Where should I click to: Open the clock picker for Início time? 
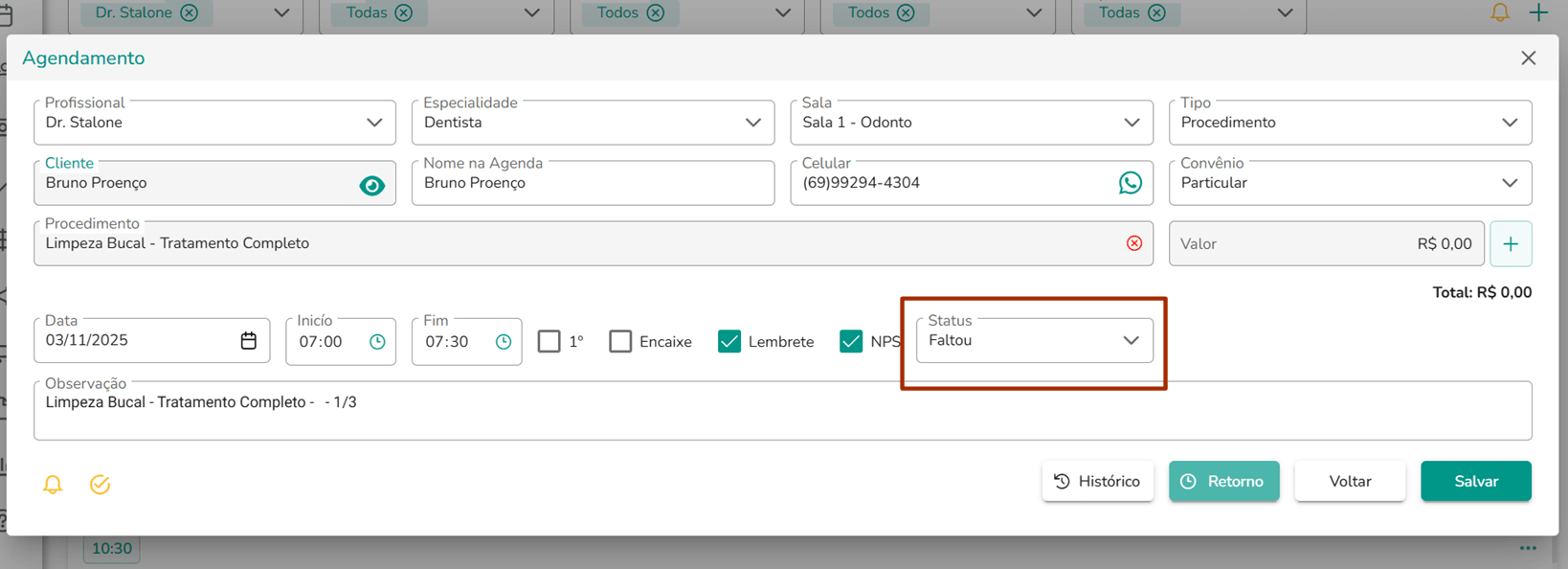pyautogui.click(x=377, y=341)
